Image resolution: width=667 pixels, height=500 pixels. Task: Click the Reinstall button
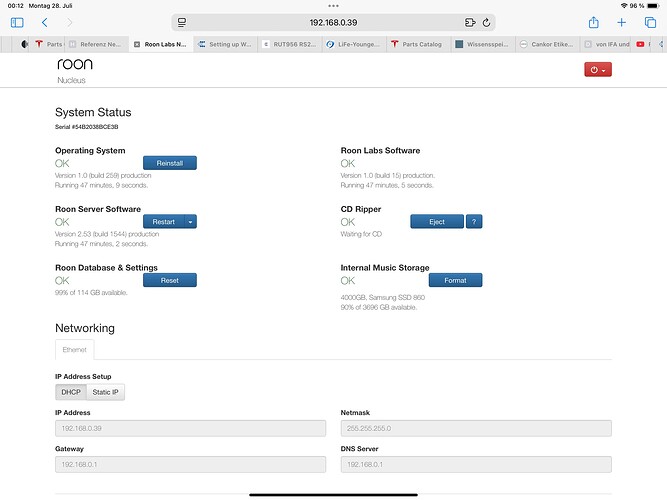tap(170, 163)
